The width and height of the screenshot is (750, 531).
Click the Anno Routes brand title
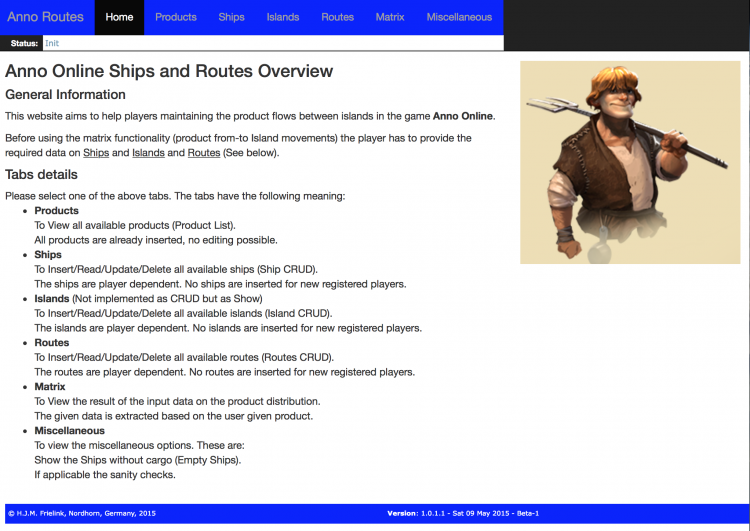tap(45, 17)
